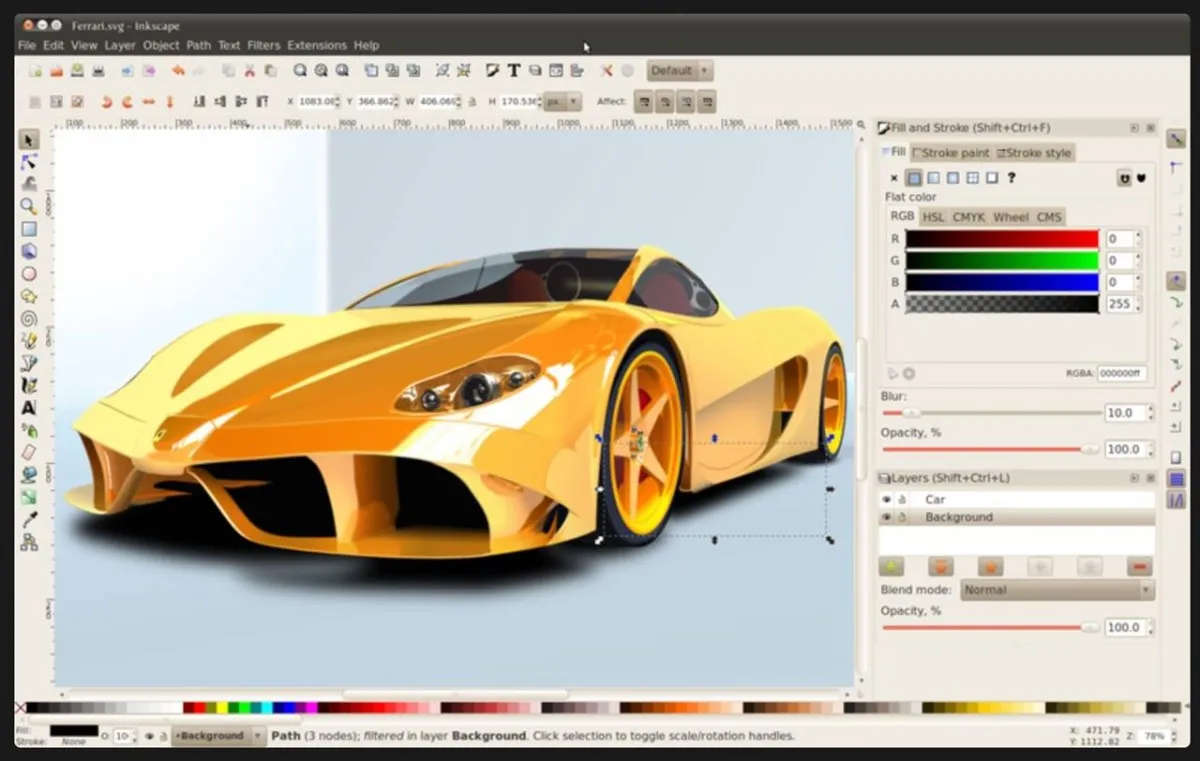Click the alpha channel value stepper

click(x=1139, y=304)
